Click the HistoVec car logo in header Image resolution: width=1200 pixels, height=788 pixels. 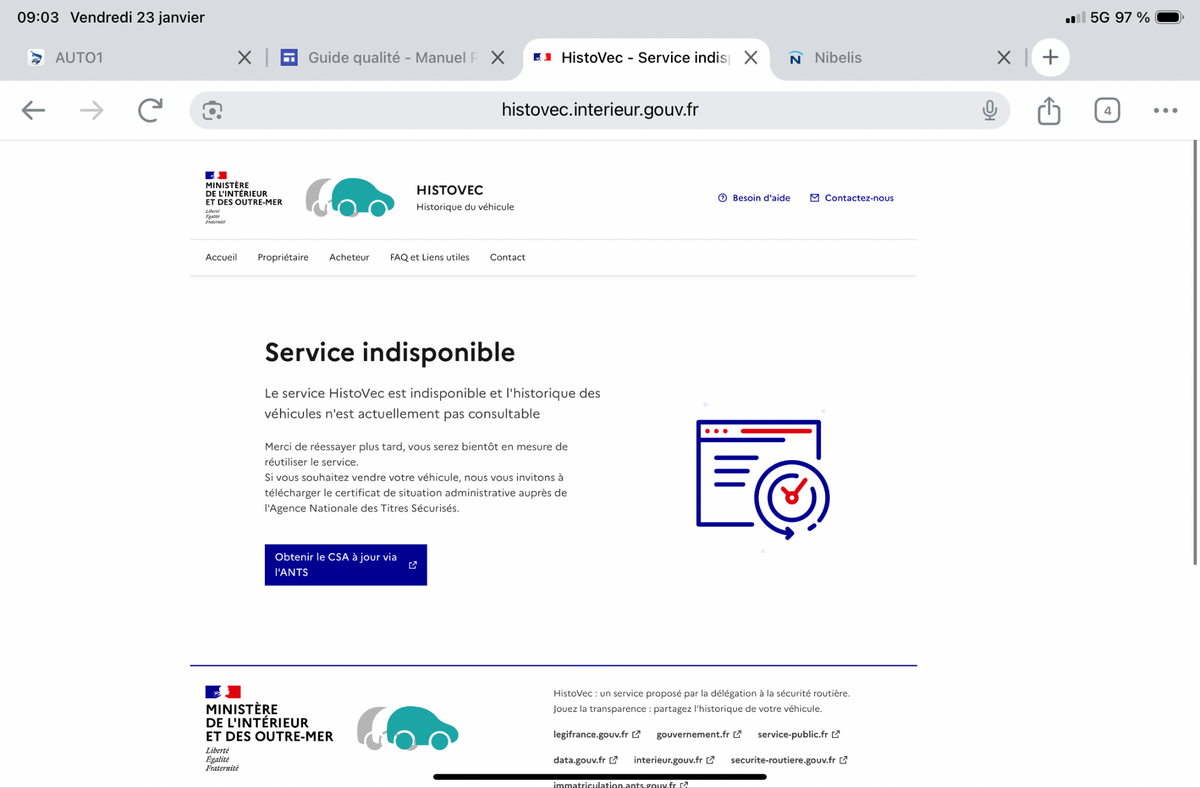point(348,198)
